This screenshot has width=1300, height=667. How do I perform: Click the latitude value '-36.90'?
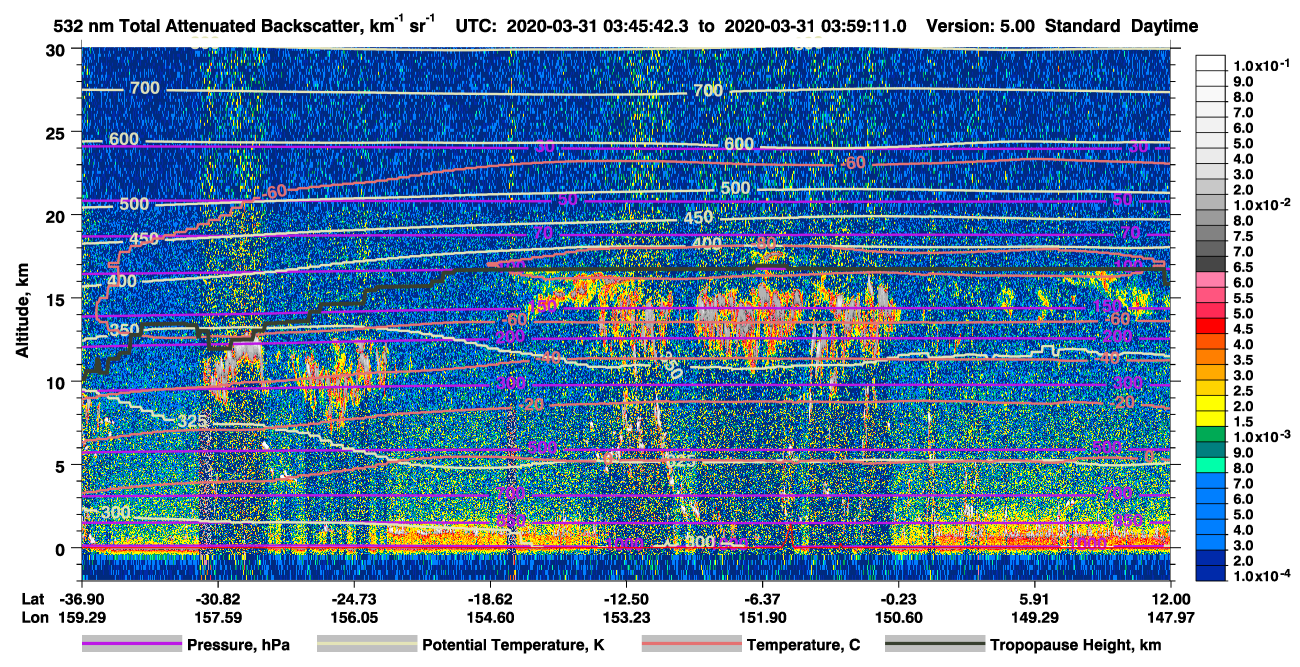tap(82, 598)
